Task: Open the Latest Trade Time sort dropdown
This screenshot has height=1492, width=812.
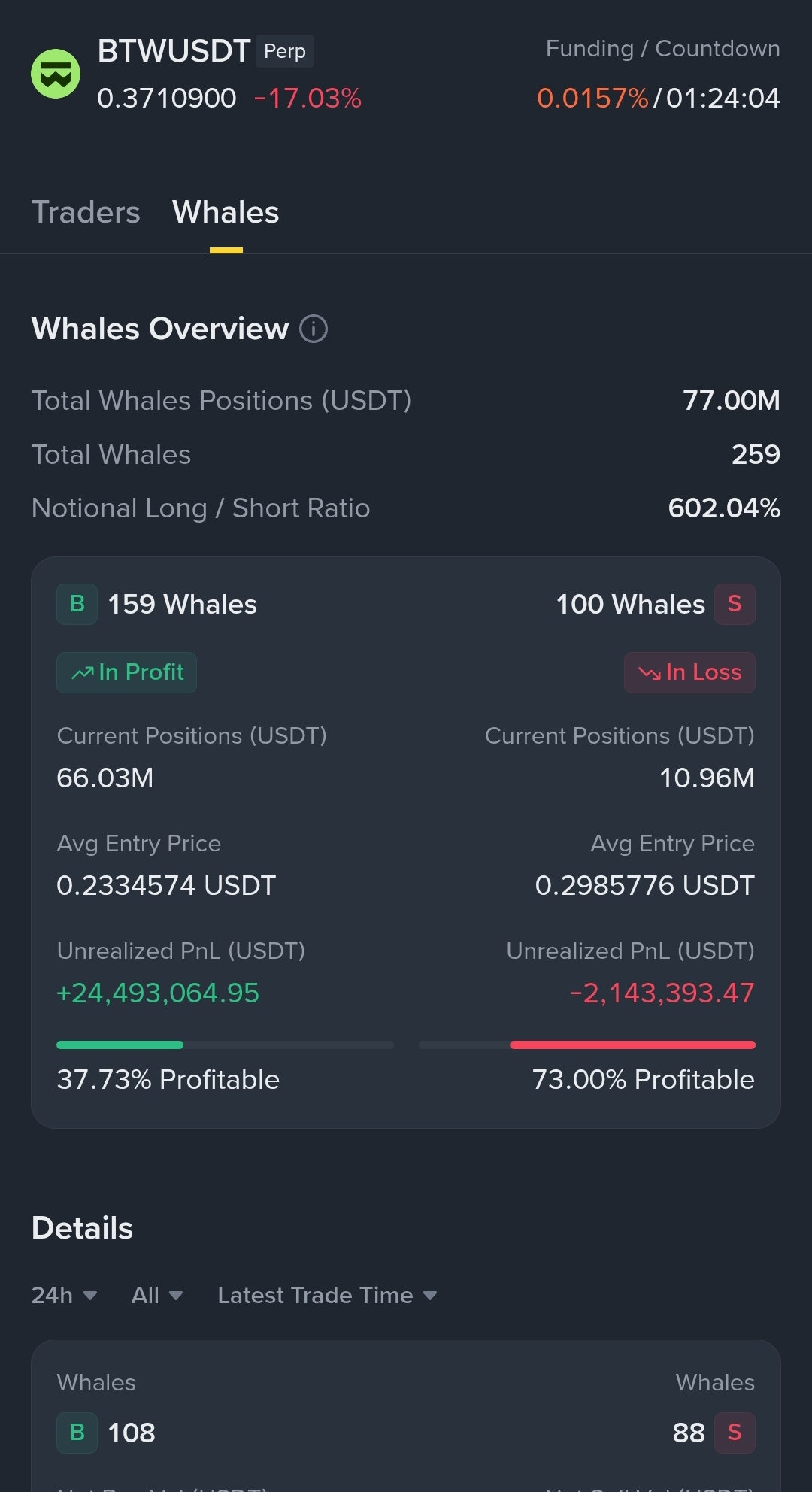Action: 328,1295
